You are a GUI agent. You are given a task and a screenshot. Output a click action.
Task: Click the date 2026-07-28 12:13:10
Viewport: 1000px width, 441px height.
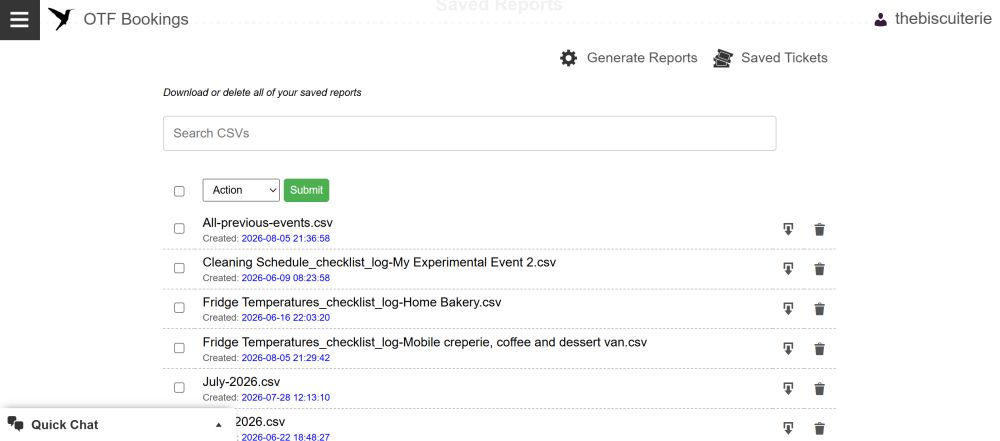(x=286, y=398)
